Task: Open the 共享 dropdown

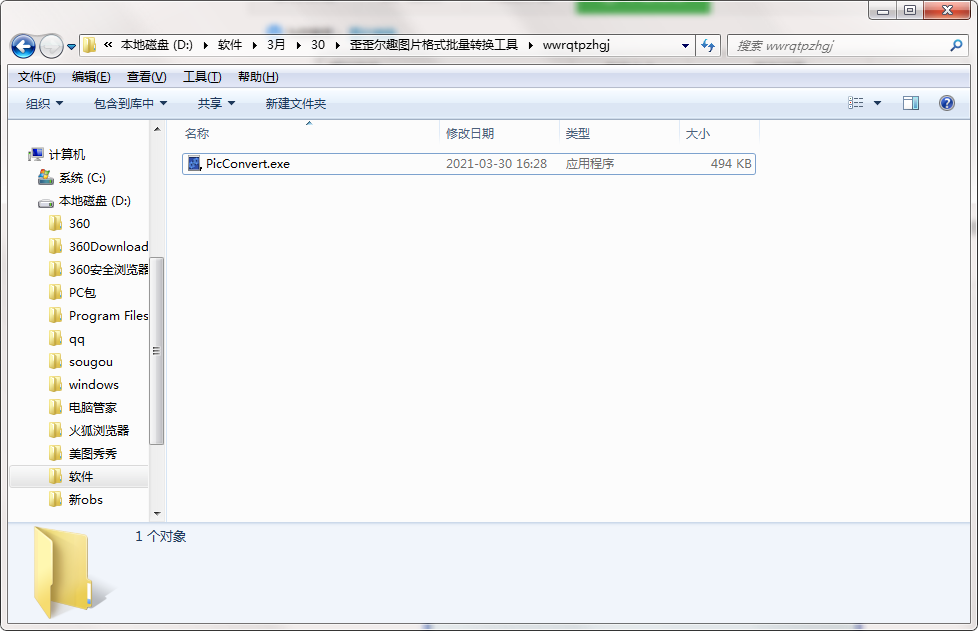Action: (216, 104)
